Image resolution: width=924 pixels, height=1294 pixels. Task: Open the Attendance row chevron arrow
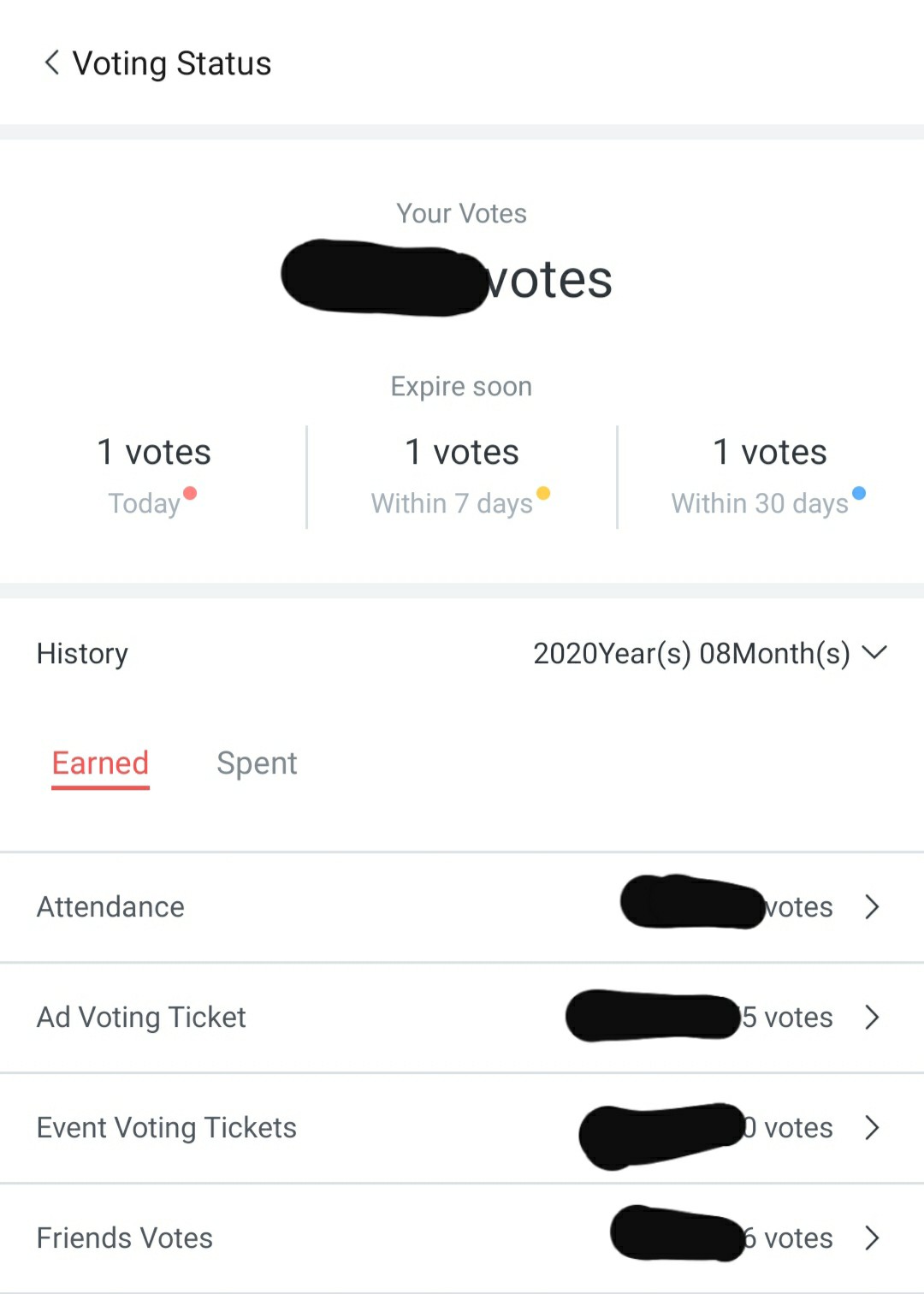coord(872,907)
